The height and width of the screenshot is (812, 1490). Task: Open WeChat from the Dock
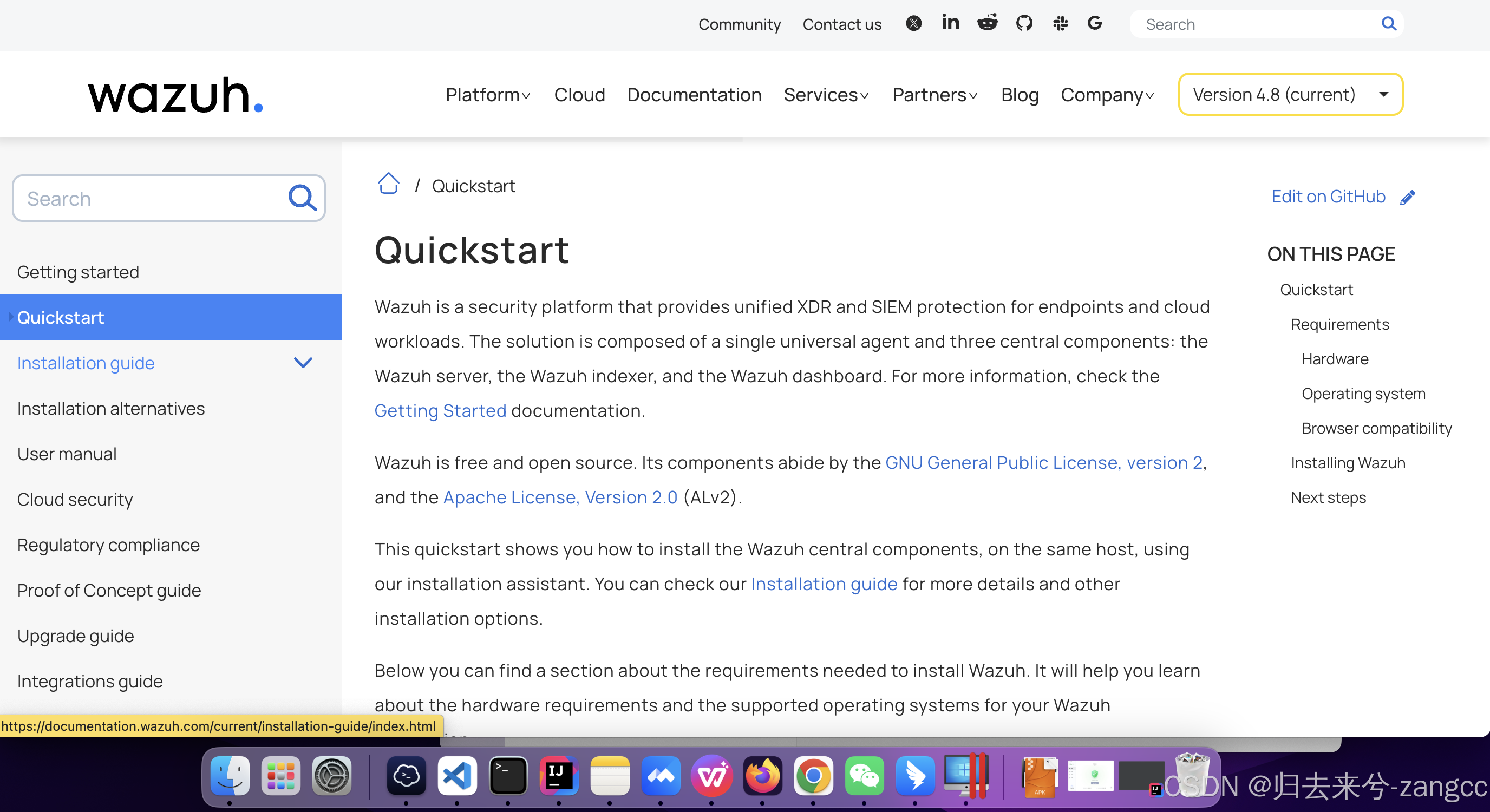pos(864,776)
